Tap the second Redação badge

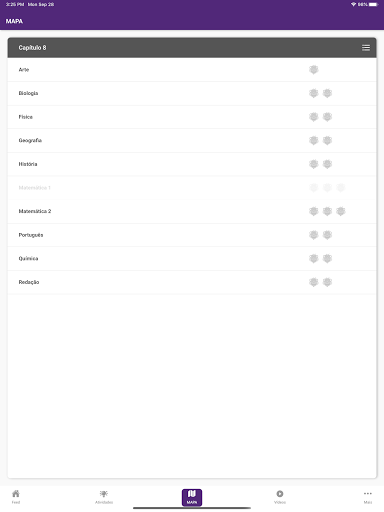point(327,282)
